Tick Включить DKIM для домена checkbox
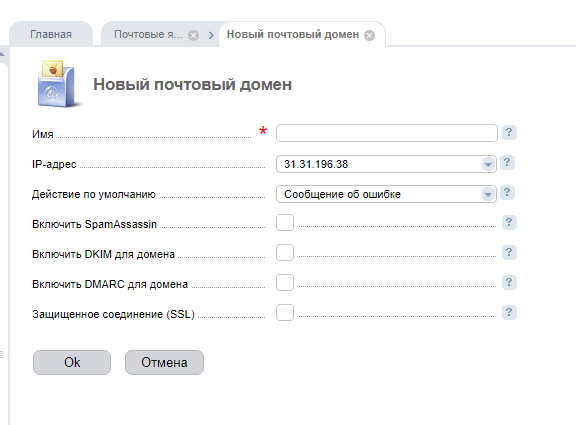576x425 pixels. (285, 253)
